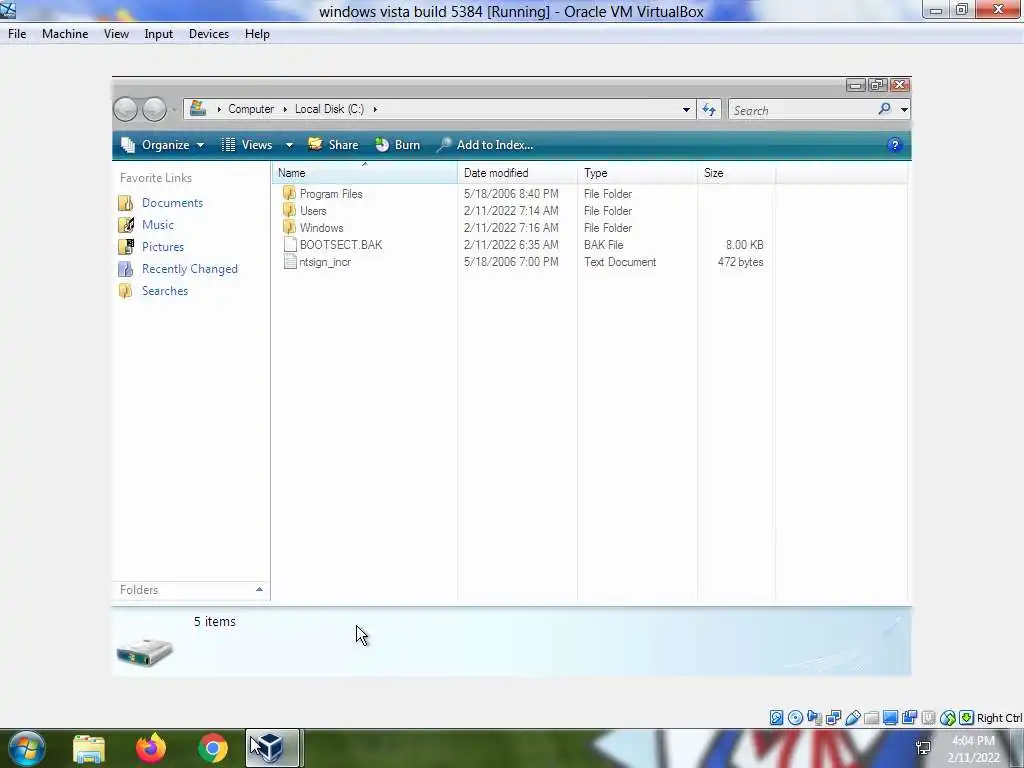Launch Firefox from the taskbar
Screen dimensions: 1024x768
coord(151,748)
